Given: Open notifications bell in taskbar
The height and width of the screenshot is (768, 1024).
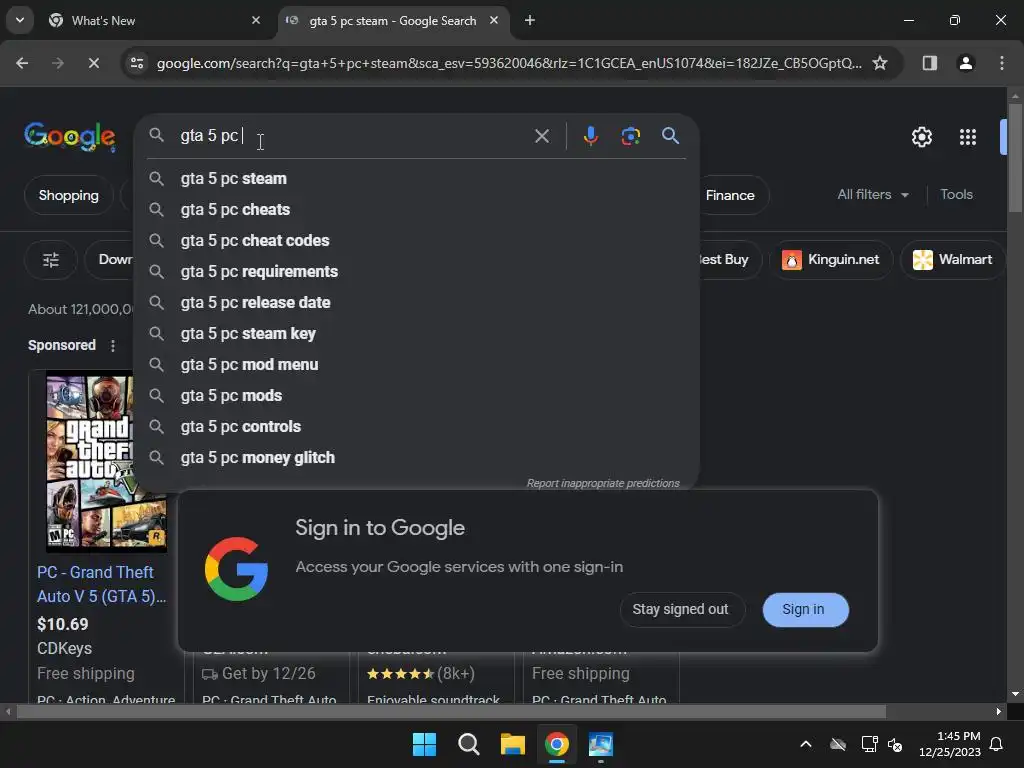Looking at the screenshot, I should coord(996,744).
